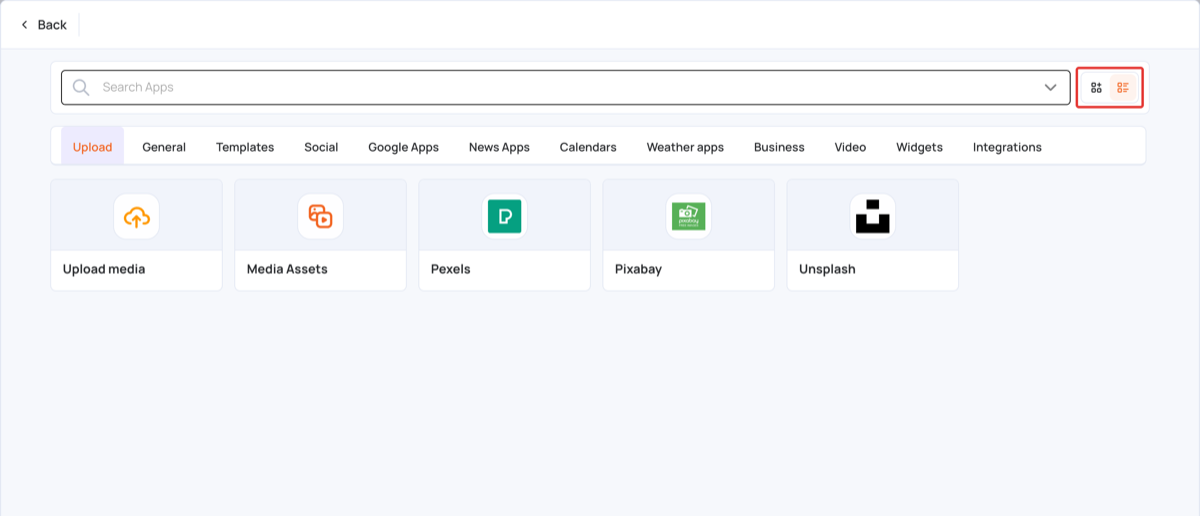The width and height of the screenshot is (1200, 516).
Task: Open the Media Assets card label
Action: coord(287,269)
